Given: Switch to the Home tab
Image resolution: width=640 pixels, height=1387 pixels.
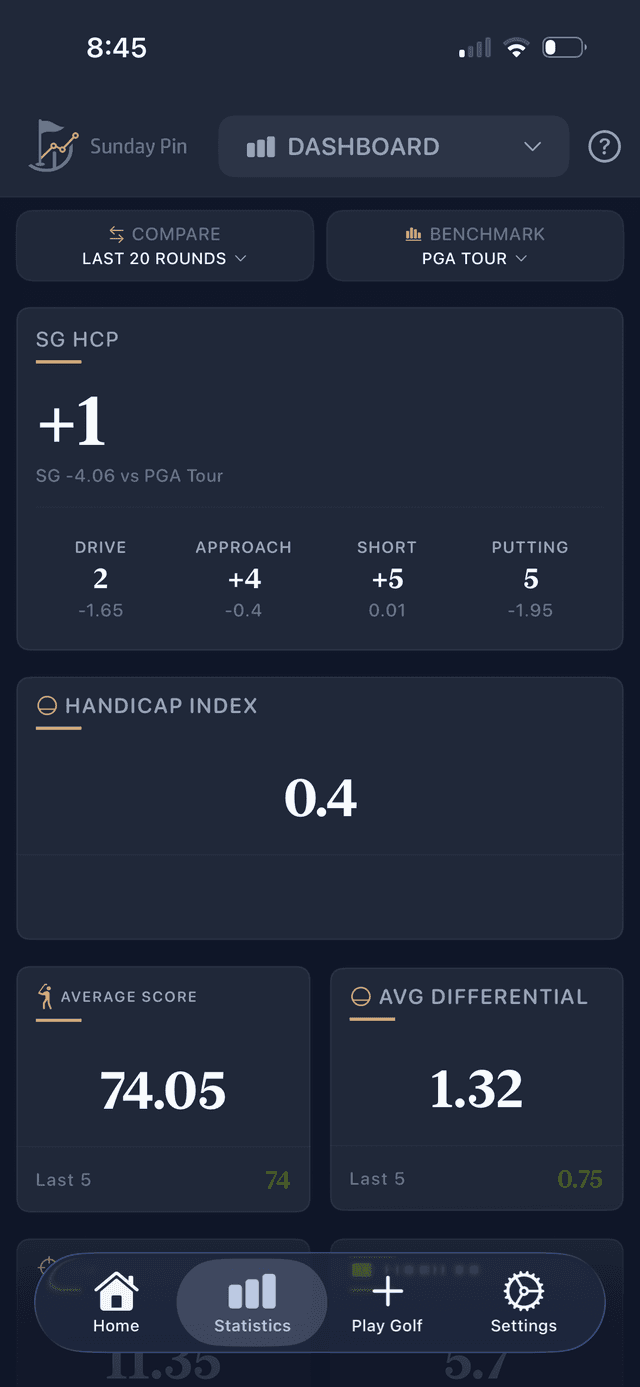Looking at the screenshot, I should [x=115, y=1303].
